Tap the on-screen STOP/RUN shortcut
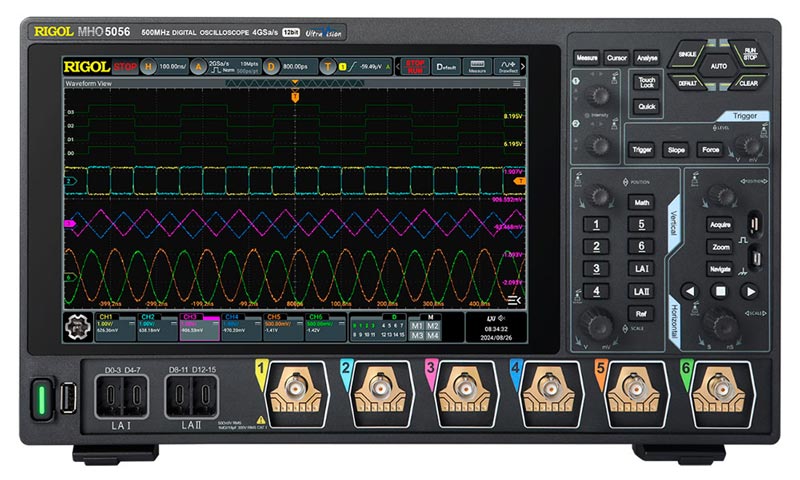This screenshot has width=800, height=480. [x=415, y=66]
